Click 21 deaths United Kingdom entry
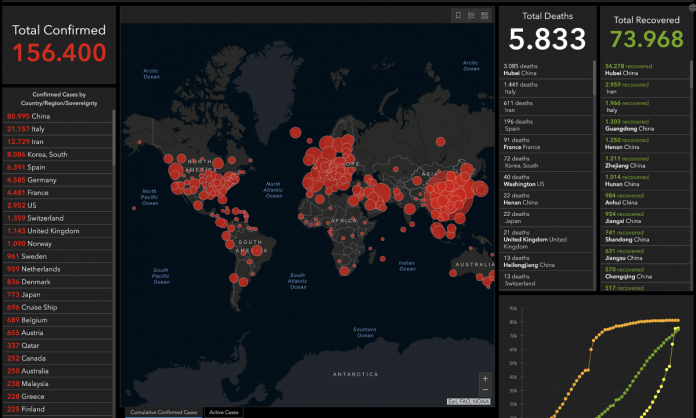Image resolution: width=696 pixels, height=418 pixels. point(546,240)
